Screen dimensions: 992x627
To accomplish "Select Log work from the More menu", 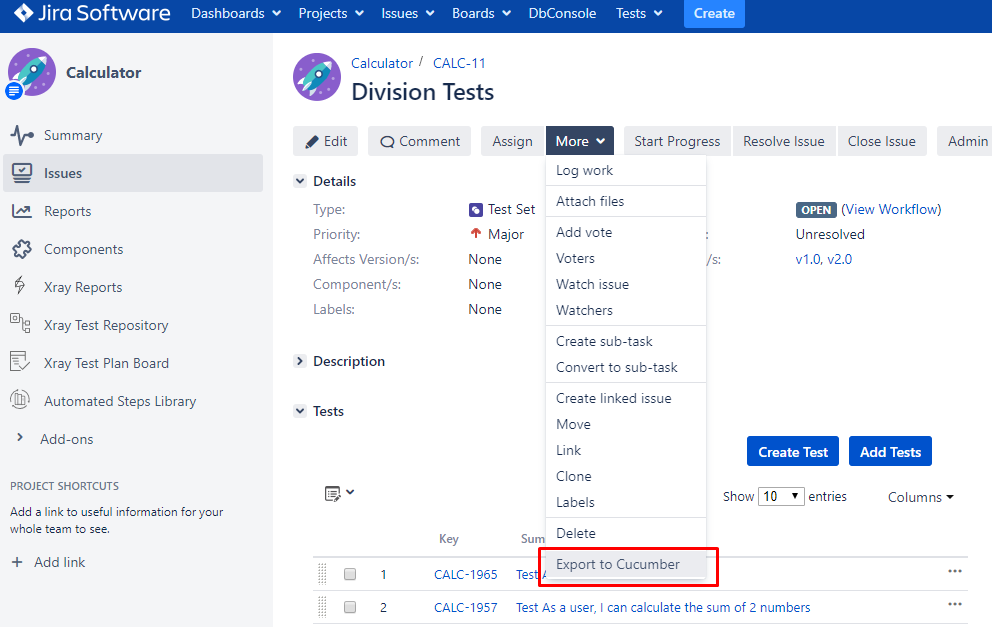I will (626, 170).
